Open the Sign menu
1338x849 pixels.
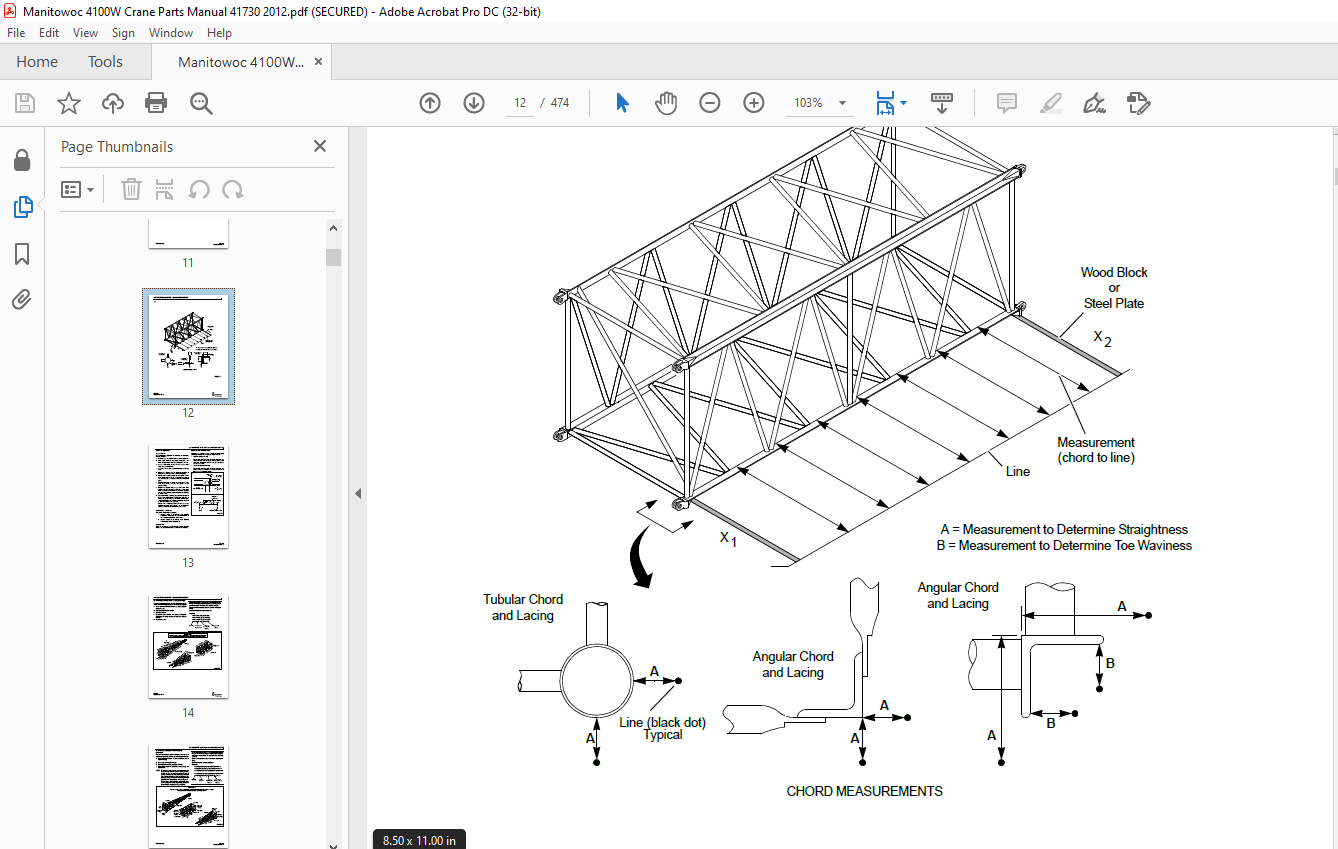click(x=123, y=33)
